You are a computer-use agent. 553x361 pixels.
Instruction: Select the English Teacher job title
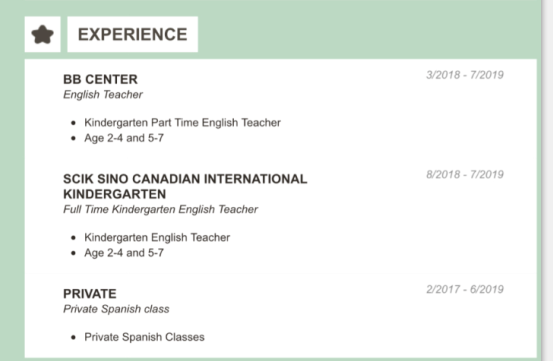(x=103, y=94)
